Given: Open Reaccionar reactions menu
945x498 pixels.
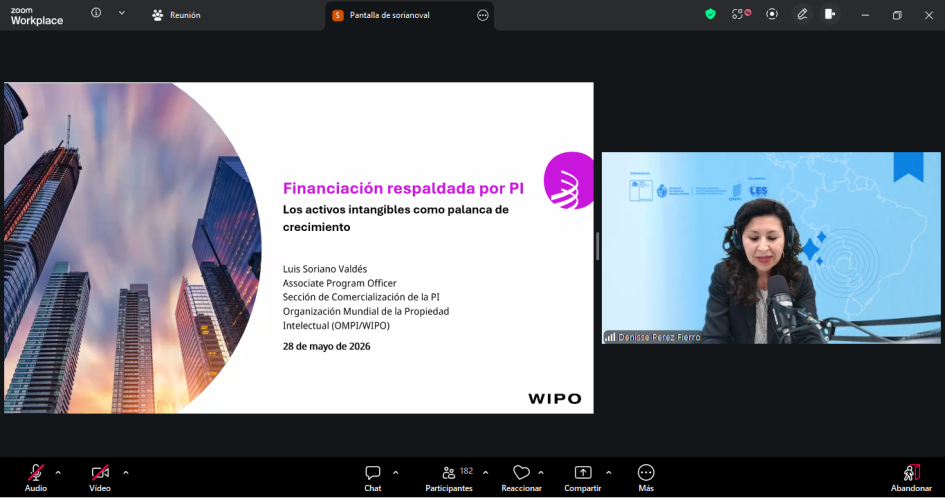Looking at the screenshot, I should click(x=521, y=479).
